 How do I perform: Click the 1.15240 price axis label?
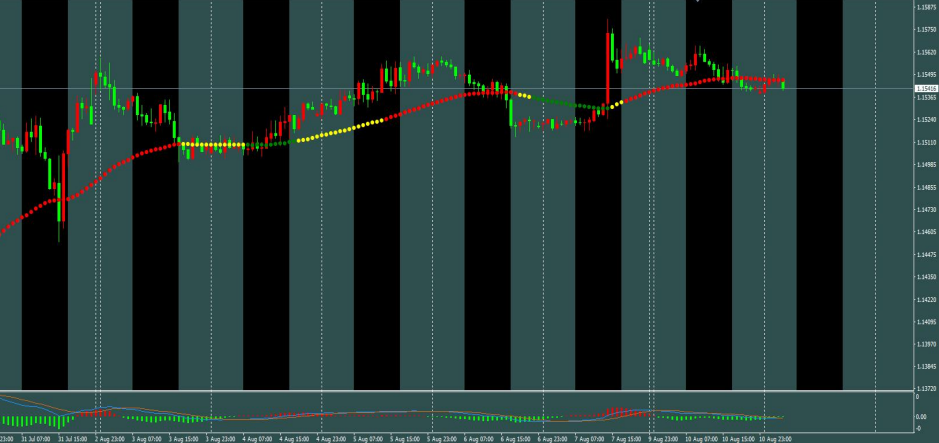[x=927, y=120]
